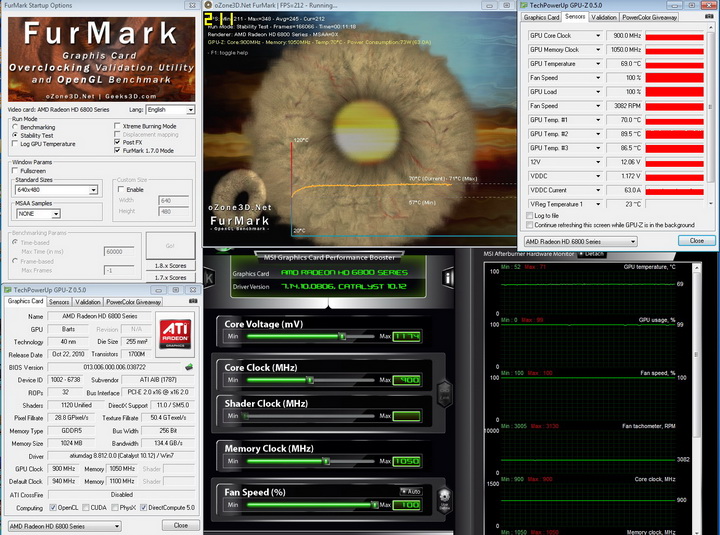720x535 pixels.
Task: Select the Benchmarking run mode radio button
Action: 15,127
